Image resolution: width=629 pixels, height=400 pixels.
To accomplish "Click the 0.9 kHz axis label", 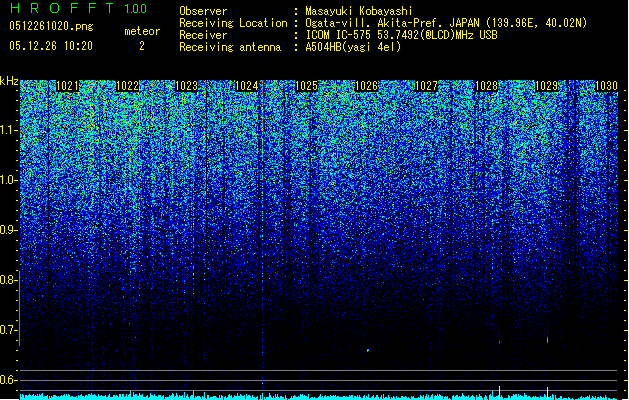I will click(8, 230).
